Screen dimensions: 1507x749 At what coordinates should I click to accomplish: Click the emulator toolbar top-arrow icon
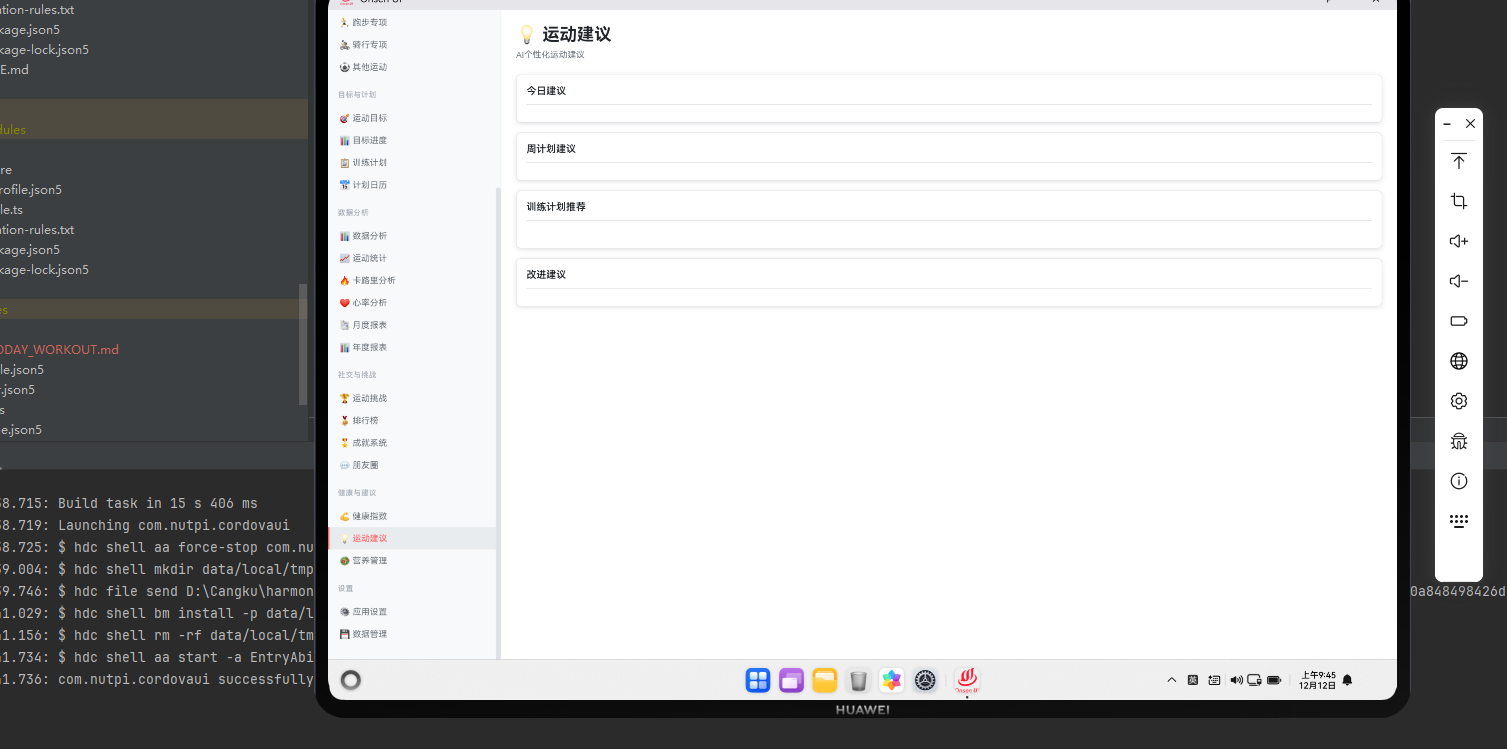coord(1459,161)
